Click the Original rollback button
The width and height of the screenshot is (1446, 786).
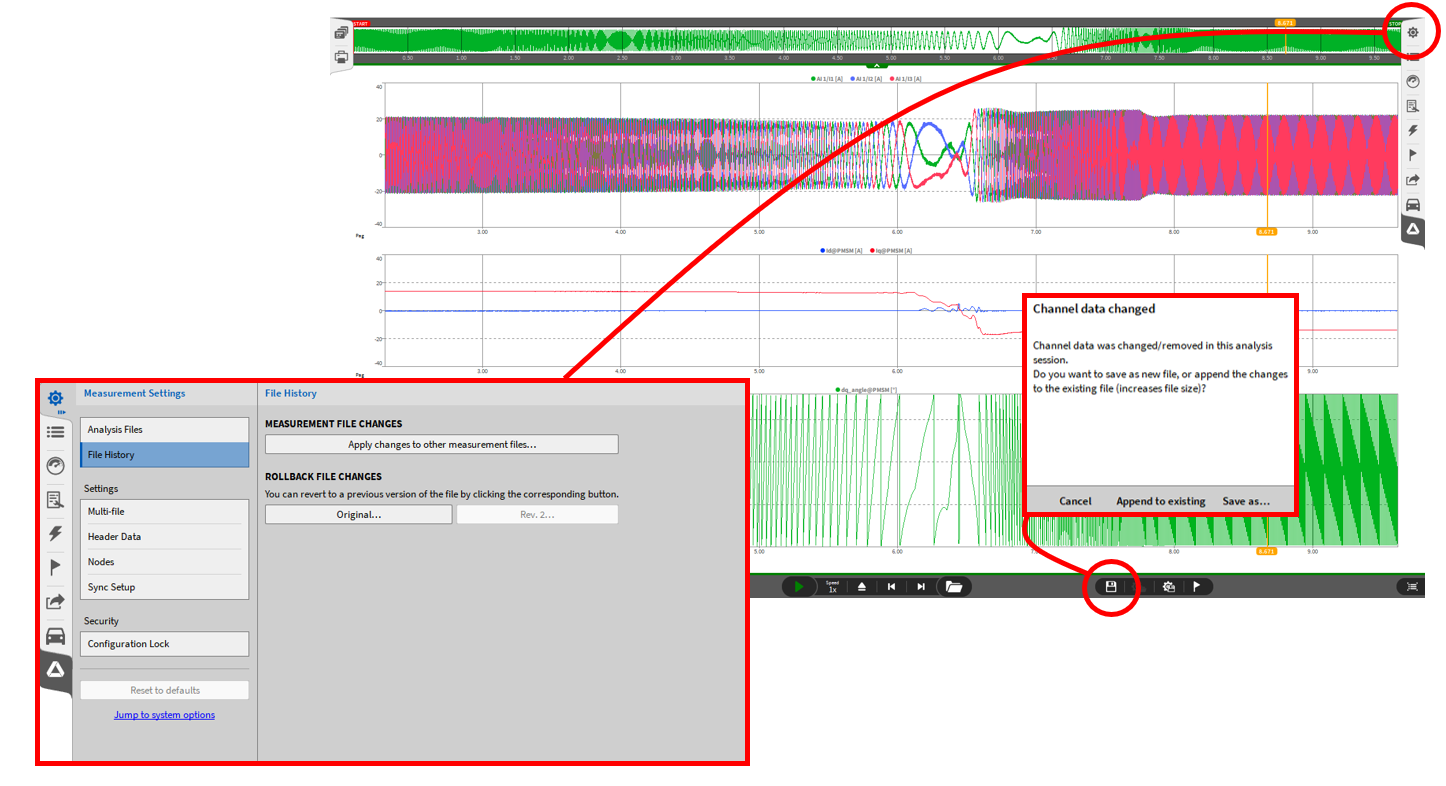click(358, 515)
